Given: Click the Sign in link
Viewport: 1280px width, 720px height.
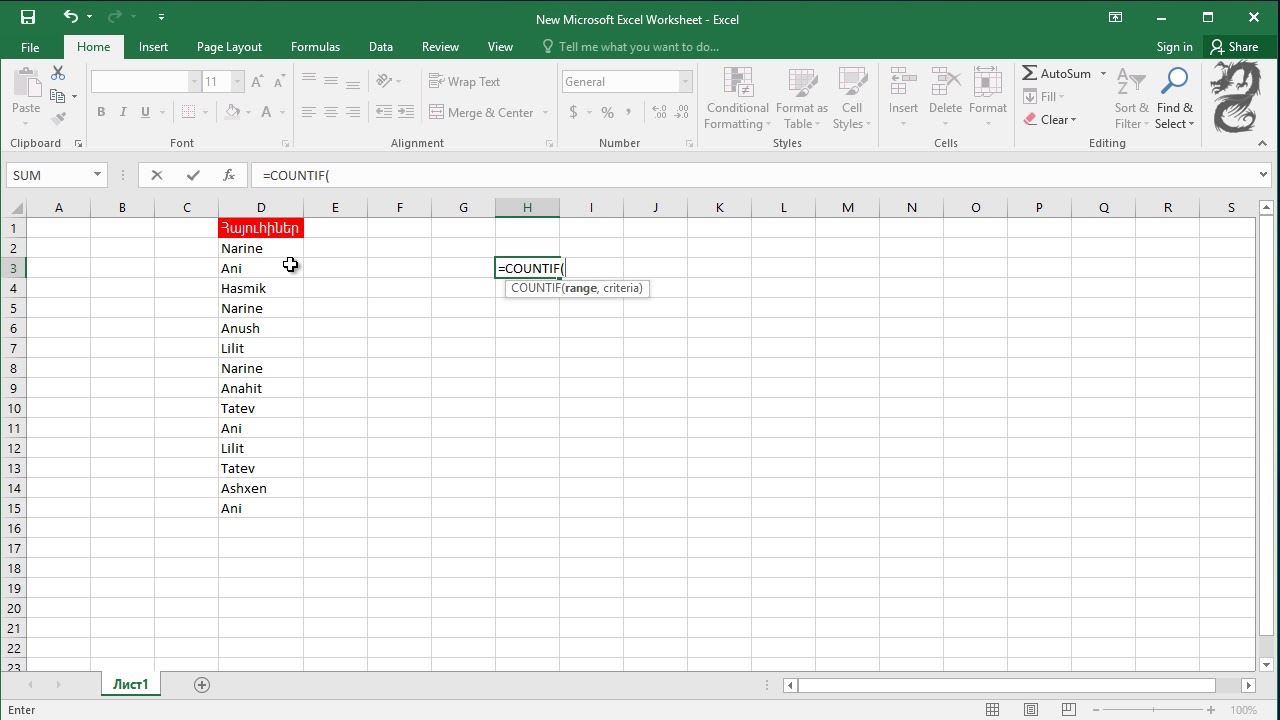Looking at the screenshot, I should coord(1174,47).
